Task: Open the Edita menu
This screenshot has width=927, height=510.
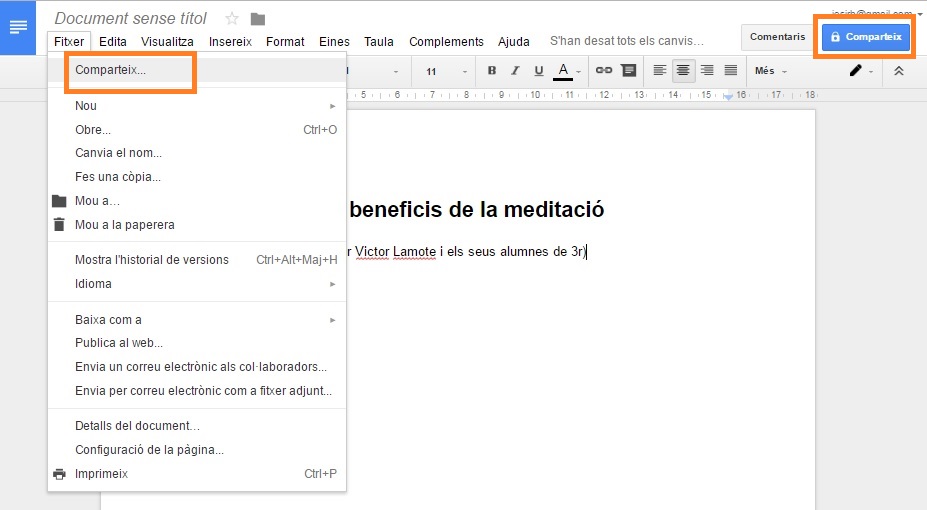Action: [x=113, y=42]
